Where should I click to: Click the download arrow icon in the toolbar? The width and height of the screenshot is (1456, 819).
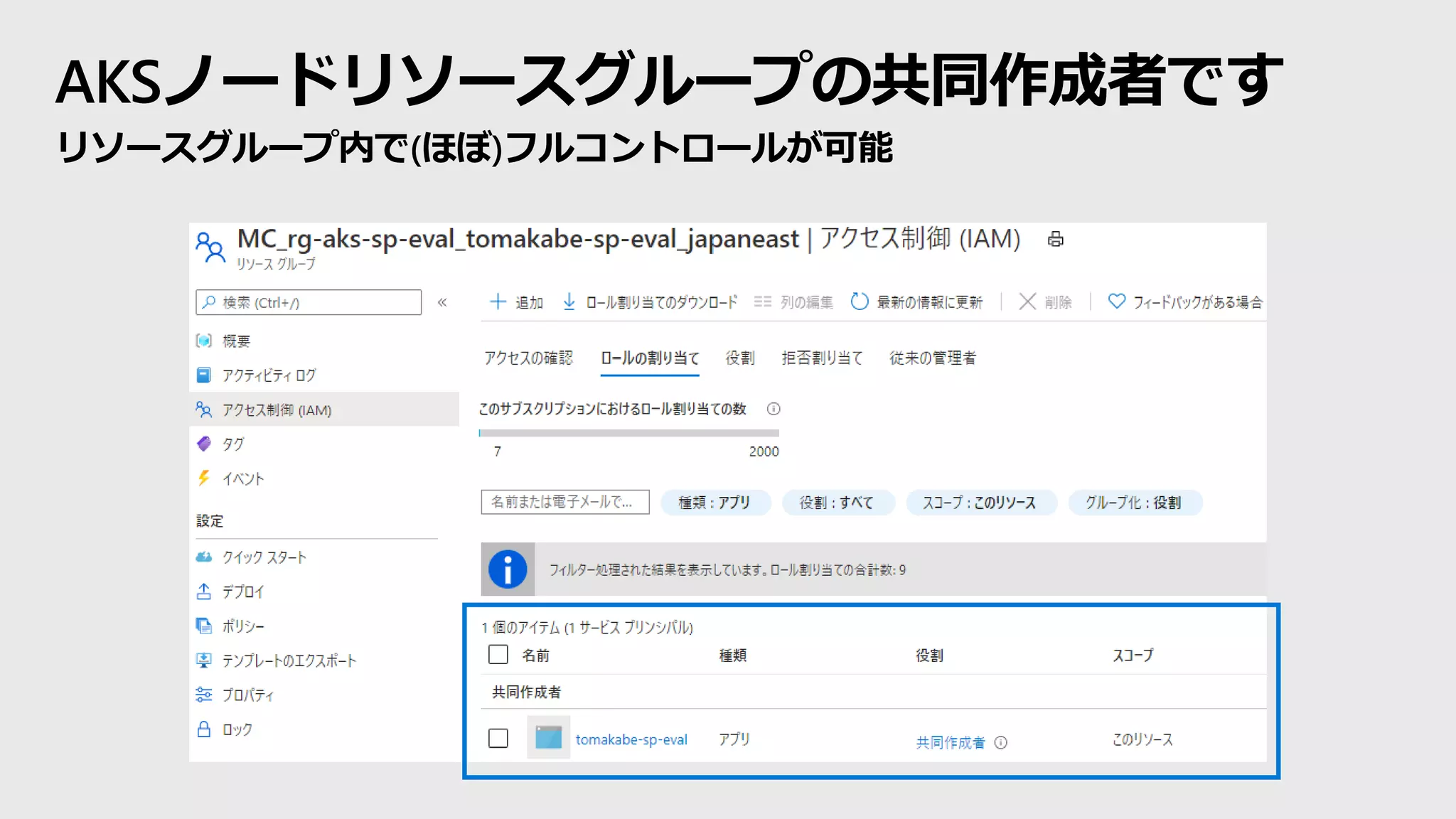569,301
